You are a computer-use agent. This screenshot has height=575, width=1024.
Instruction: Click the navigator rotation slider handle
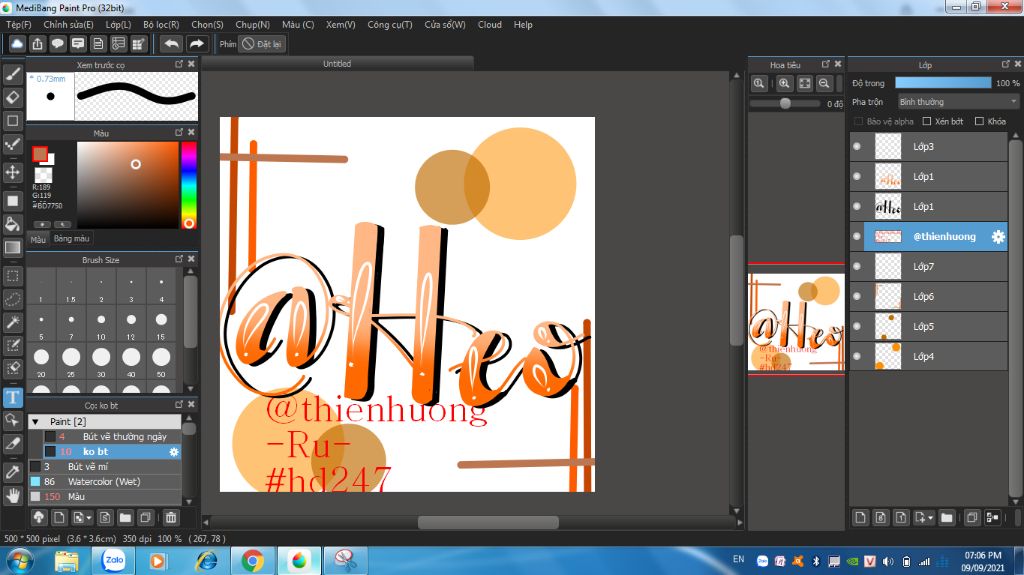(x=786, y=103)
